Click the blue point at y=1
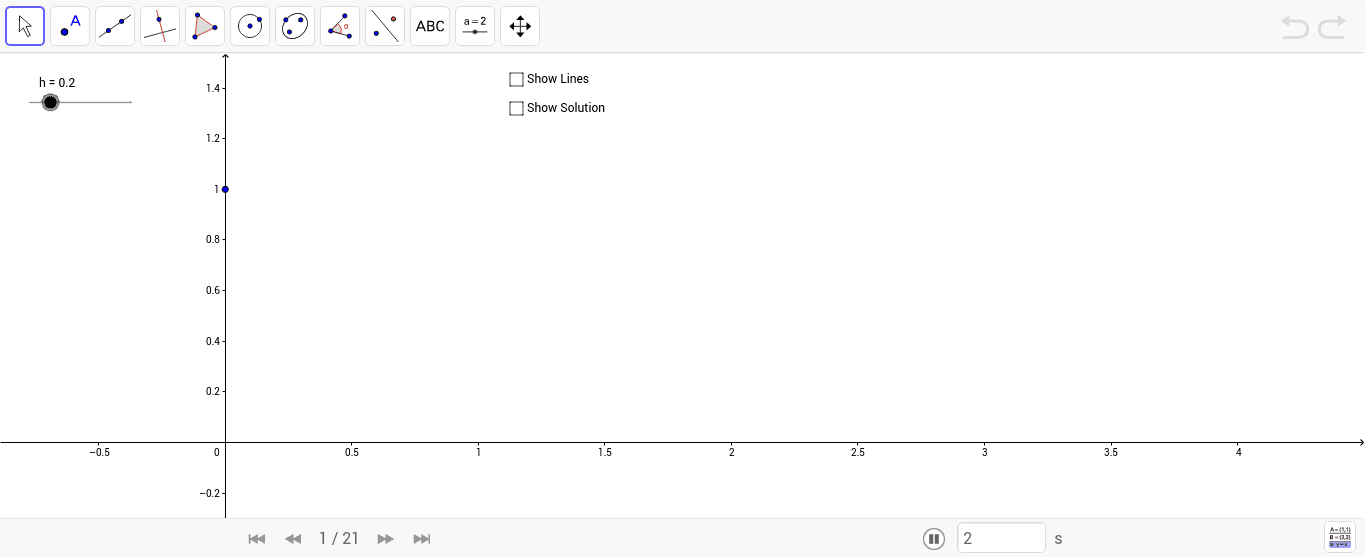 tap(225, 189)
